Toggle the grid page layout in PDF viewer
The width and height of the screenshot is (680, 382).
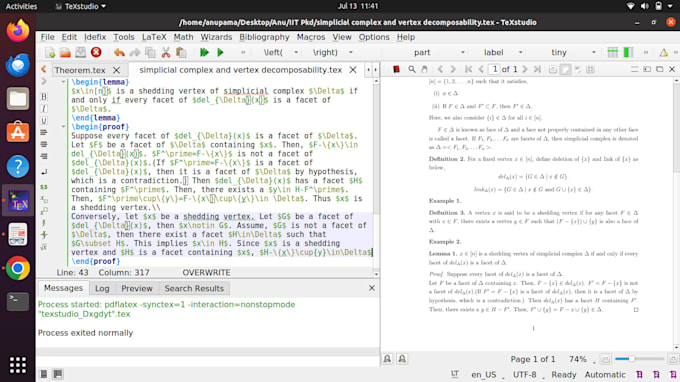point(590,69)
